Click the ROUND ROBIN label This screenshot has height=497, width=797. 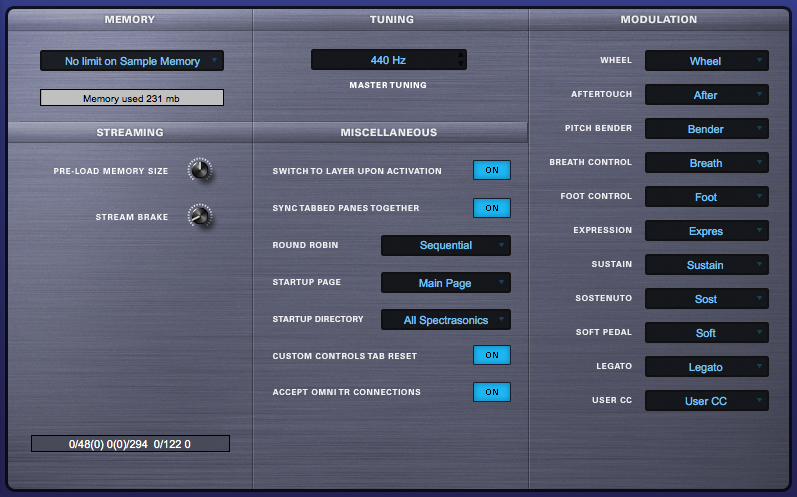[305, 245]
